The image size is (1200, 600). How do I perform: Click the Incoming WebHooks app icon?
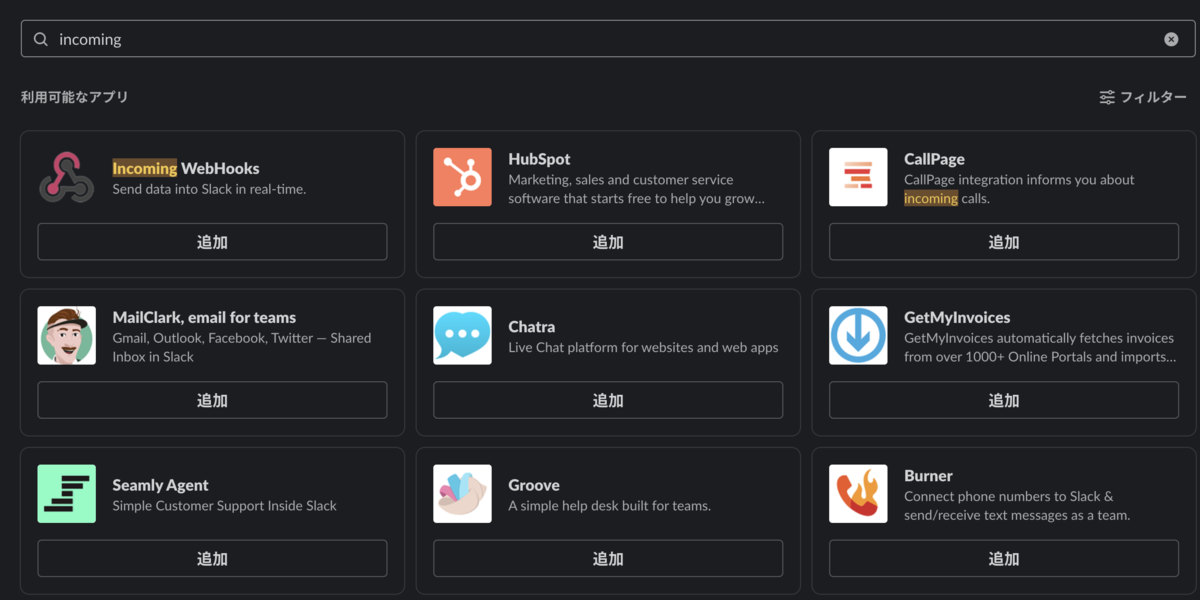coord(67,177)
